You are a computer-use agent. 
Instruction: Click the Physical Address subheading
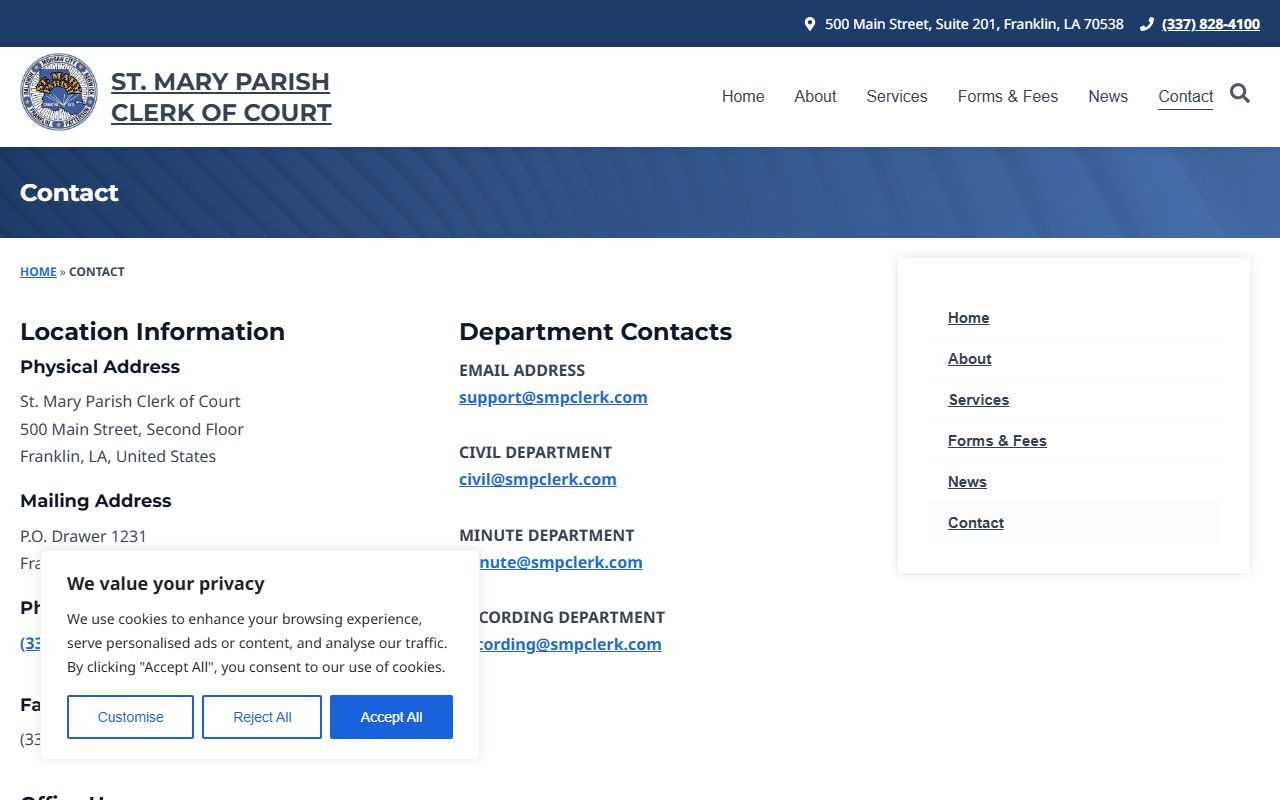100,367
